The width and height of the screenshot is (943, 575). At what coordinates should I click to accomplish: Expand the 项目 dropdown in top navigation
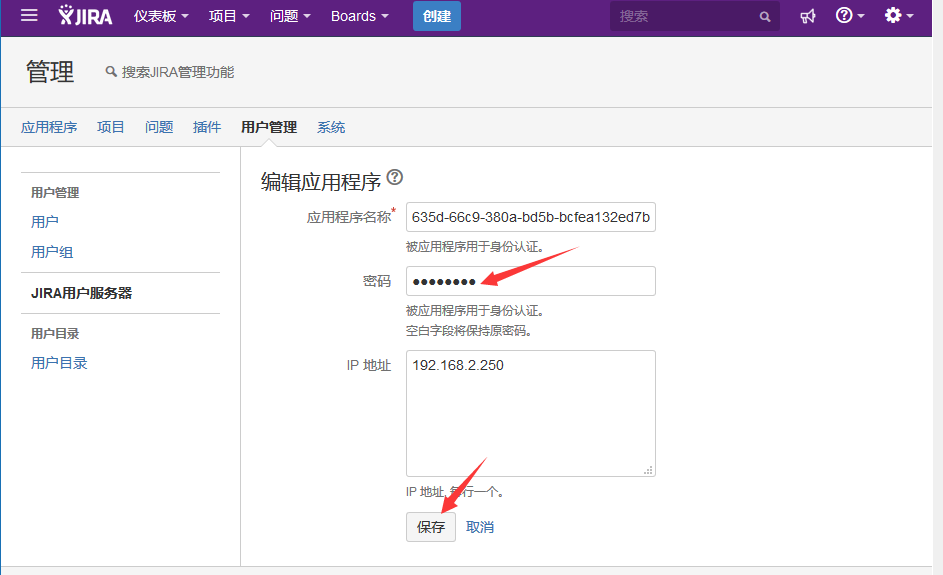[229, 16]
